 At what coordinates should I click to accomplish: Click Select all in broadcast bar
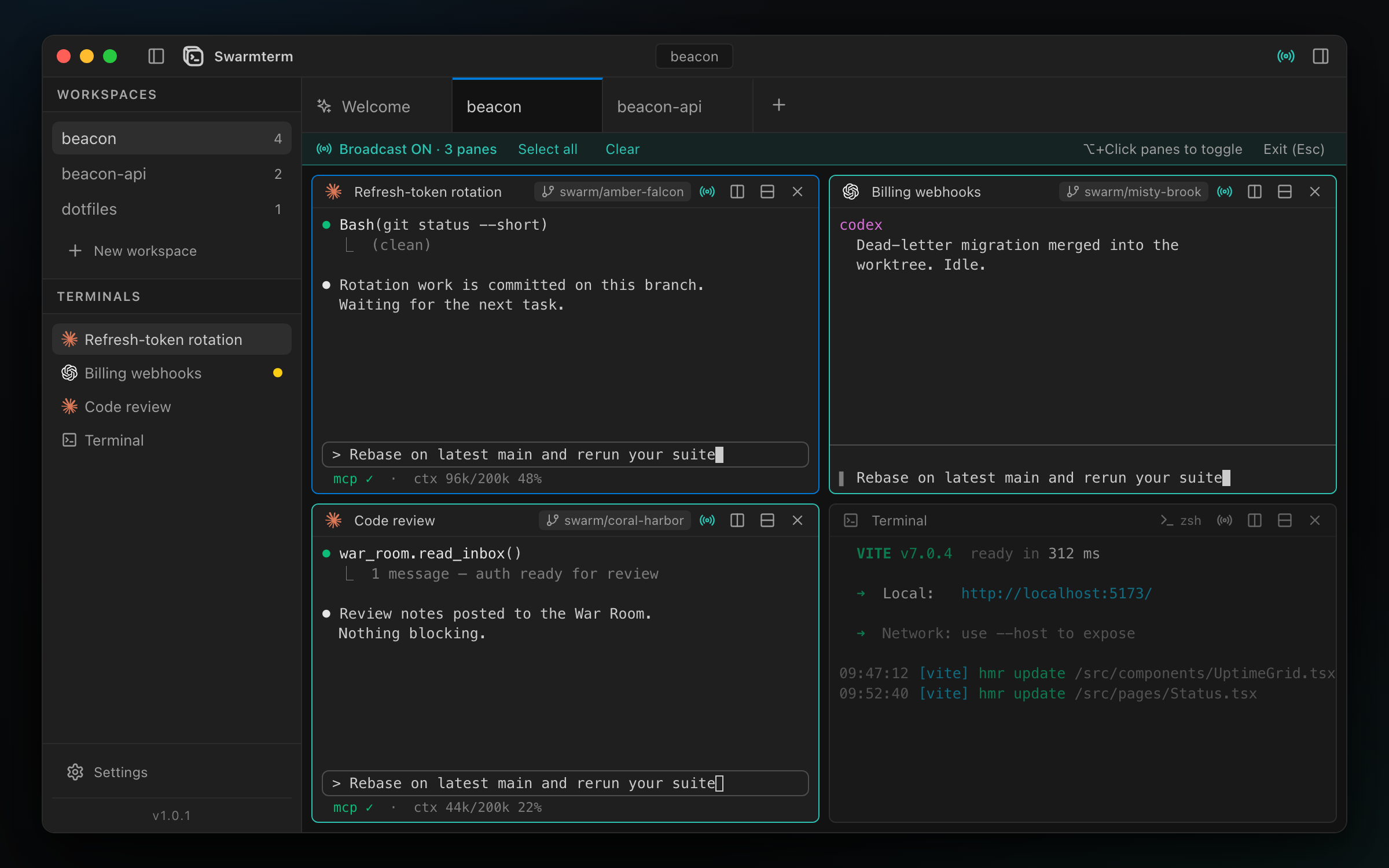[547, 149]
